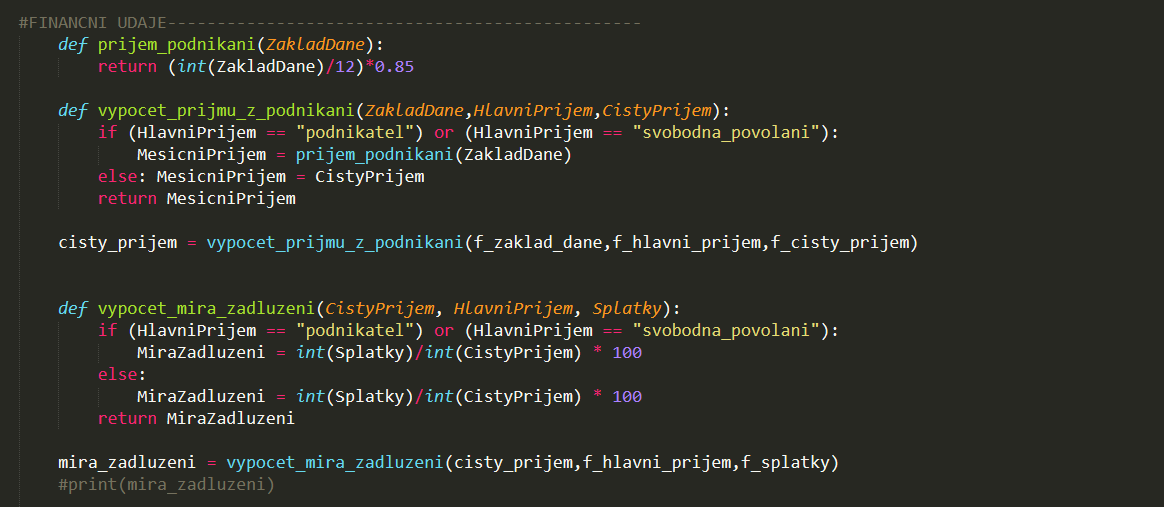The height and width of the screenshot is (507, 1164).
Task: Click the function name 'prijem_podnikani' in its def line
Action: tap(177, 45)
